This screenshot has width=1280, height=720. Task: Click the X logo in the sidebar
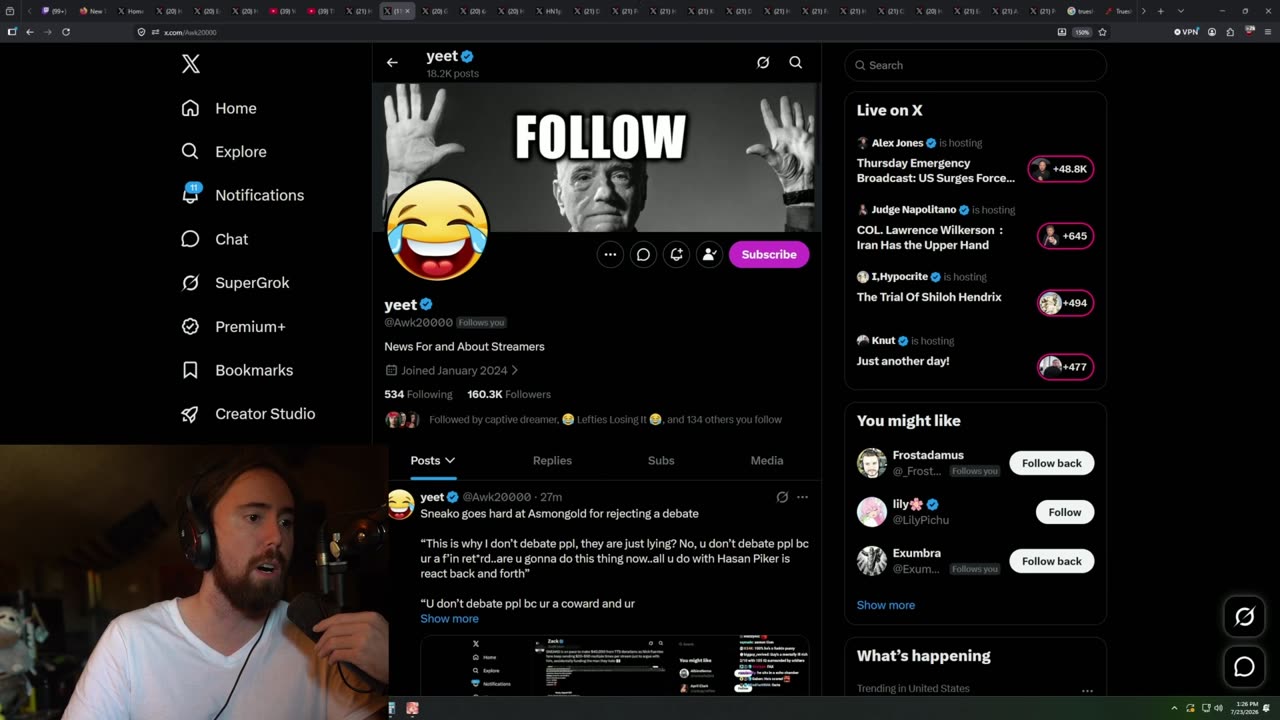191,65
